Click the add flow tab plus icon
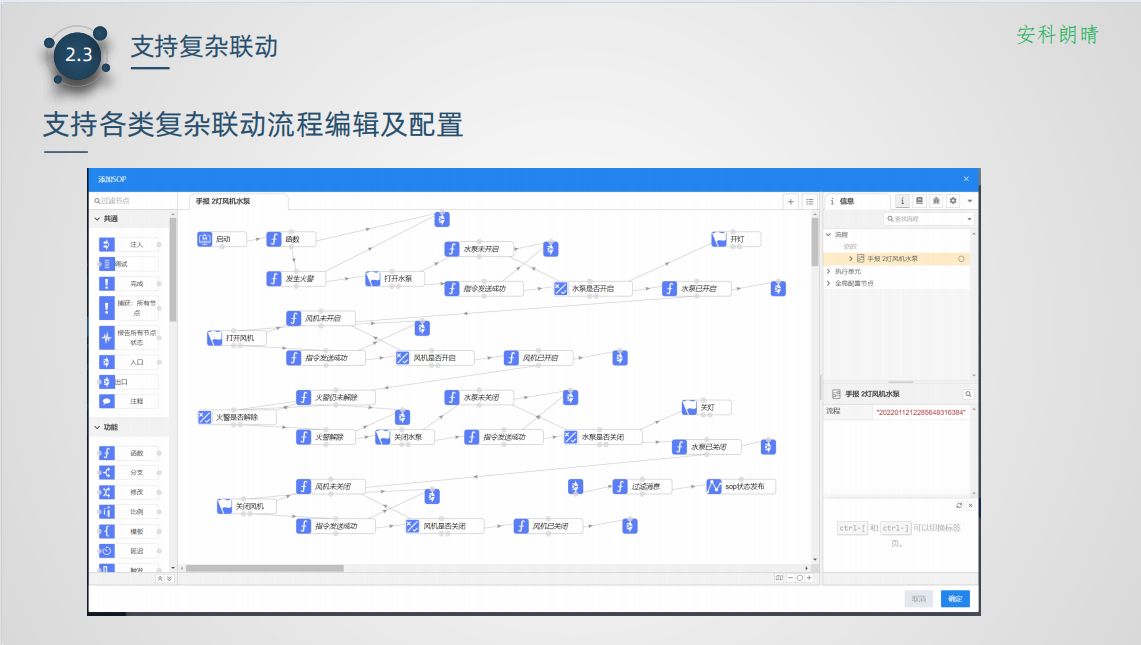The width and height of the screenshot is (1141, 645). pos(791,201)
